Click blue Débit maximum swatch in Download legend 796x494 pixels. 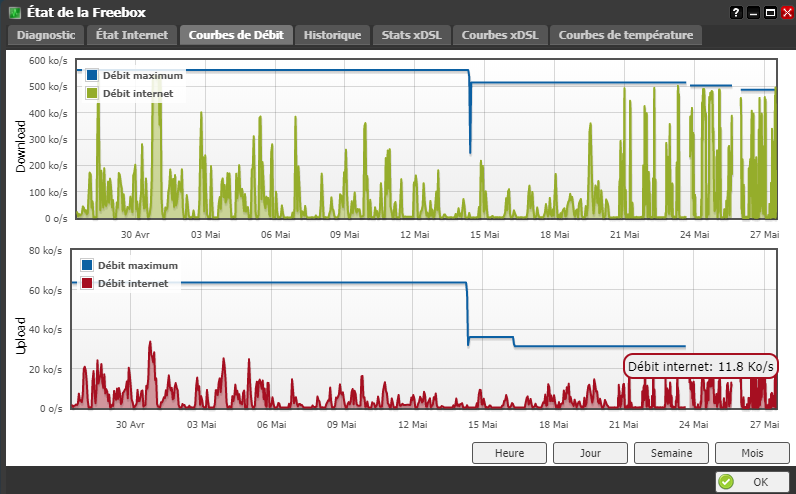92,75
